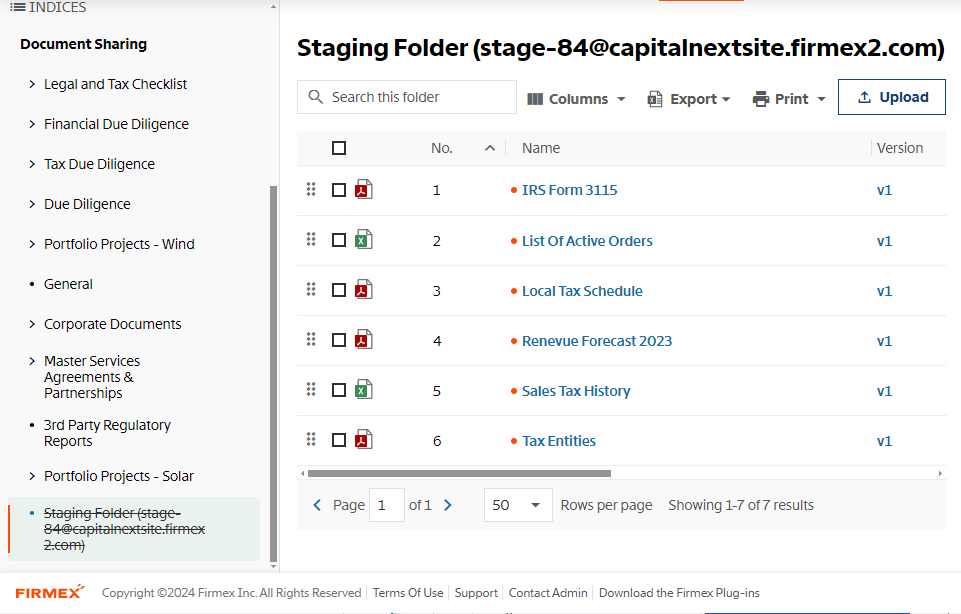Click drag handle of Renevue Forecast 2023 row
961x614 pixels.
[x=311, y=339]
